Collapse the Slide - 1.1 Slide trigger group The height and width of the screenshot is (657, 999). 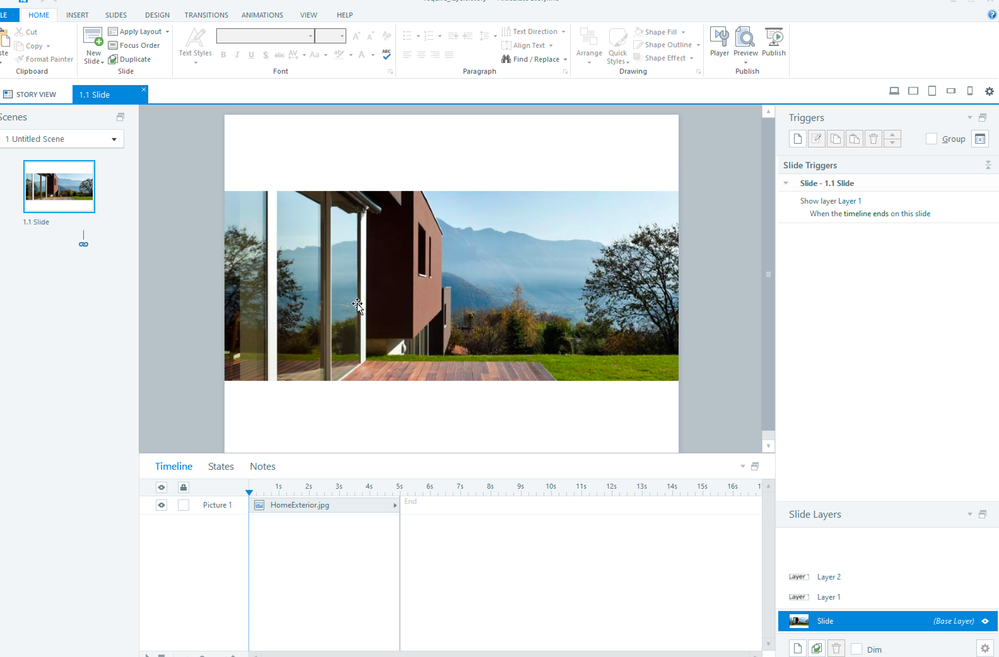tap(786, 184)
